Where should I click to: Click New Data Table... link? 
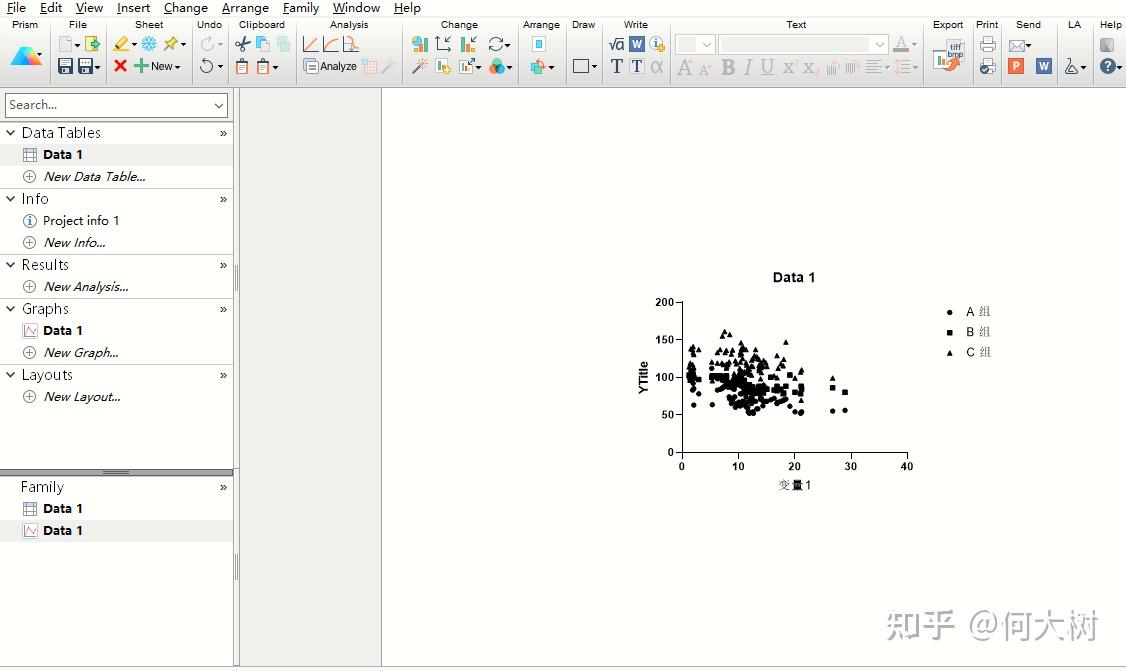pos(94,177)
